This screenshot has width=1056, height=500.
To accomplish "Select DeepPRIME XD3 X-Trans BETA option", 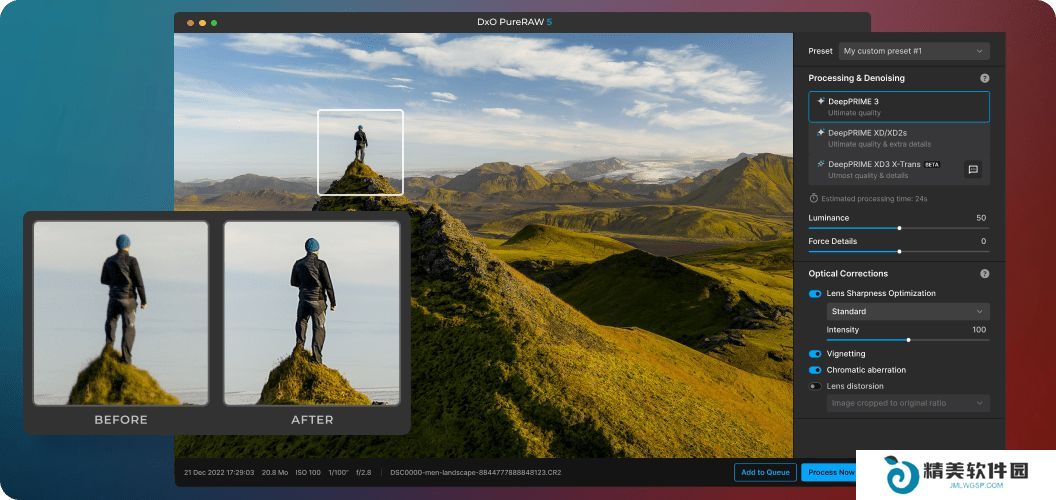I will click(x=899, y=170).
